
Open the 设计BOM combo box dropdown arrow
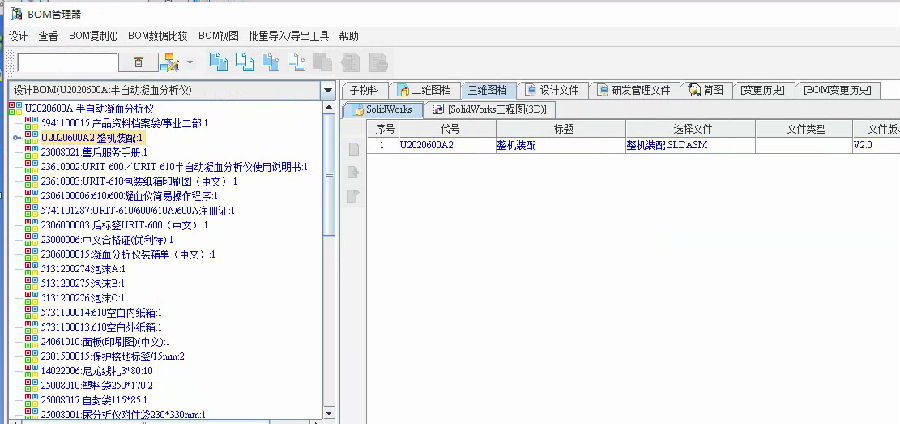328,91
